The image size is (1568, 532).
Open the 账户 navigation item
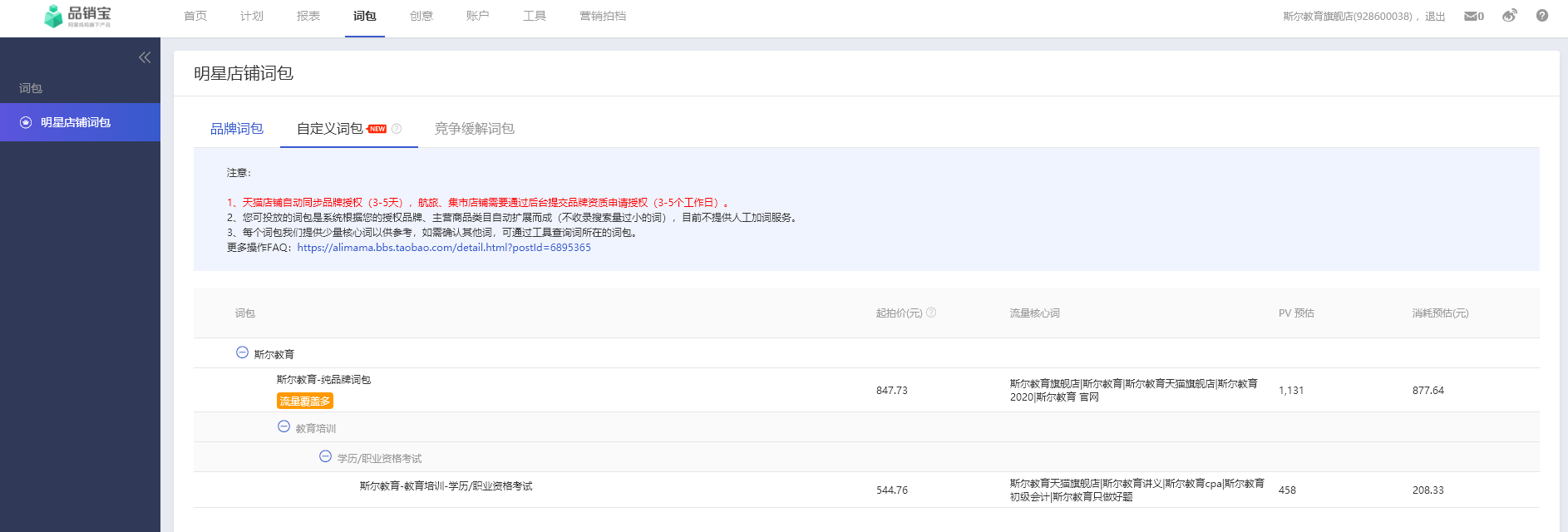tap(478, 16)
